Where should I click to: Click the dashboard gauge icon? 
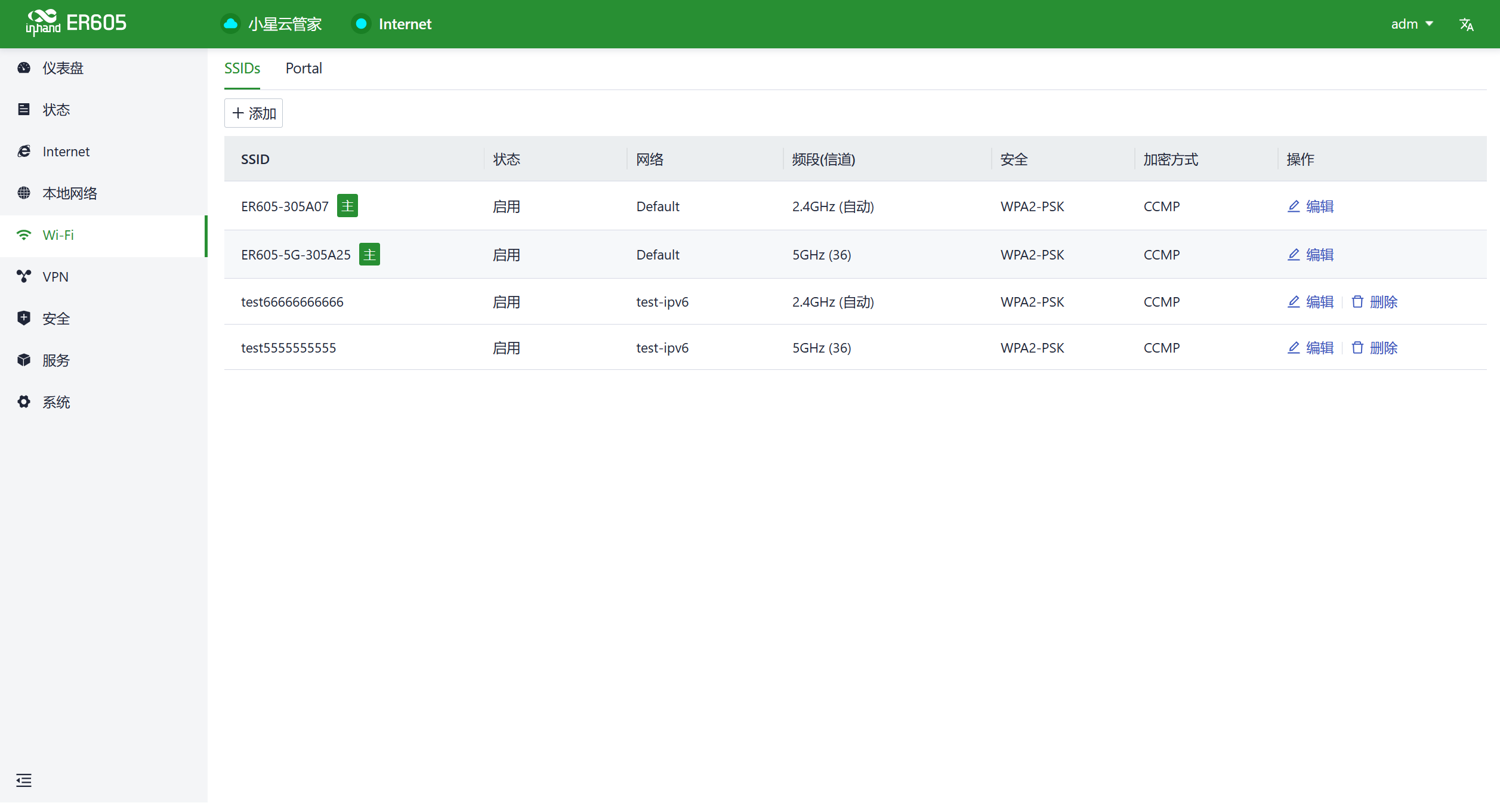(x=24, y=68)
